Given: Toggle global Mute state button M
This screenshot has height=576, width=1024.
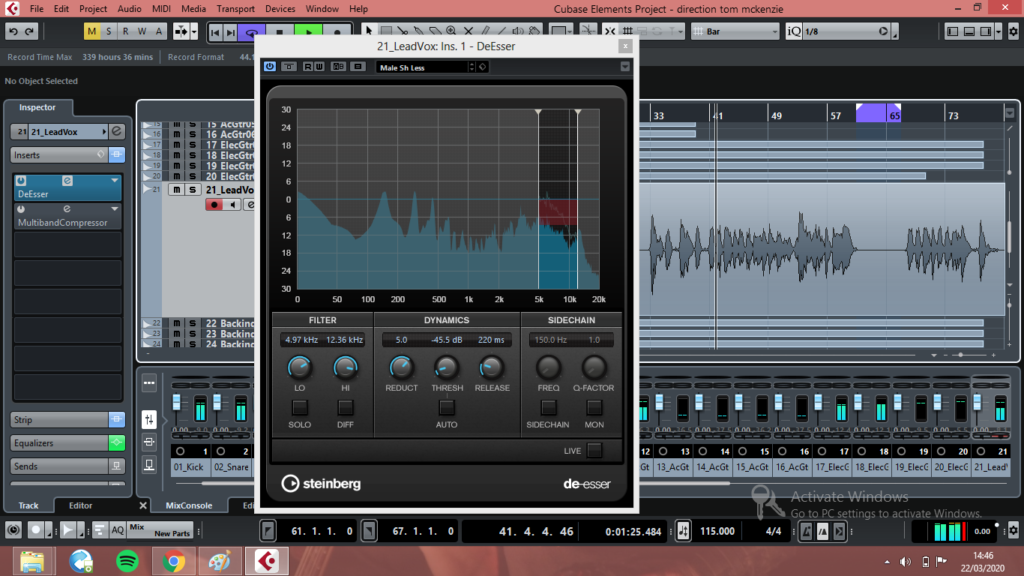Looking at the screenshot, I should [91, 31].
